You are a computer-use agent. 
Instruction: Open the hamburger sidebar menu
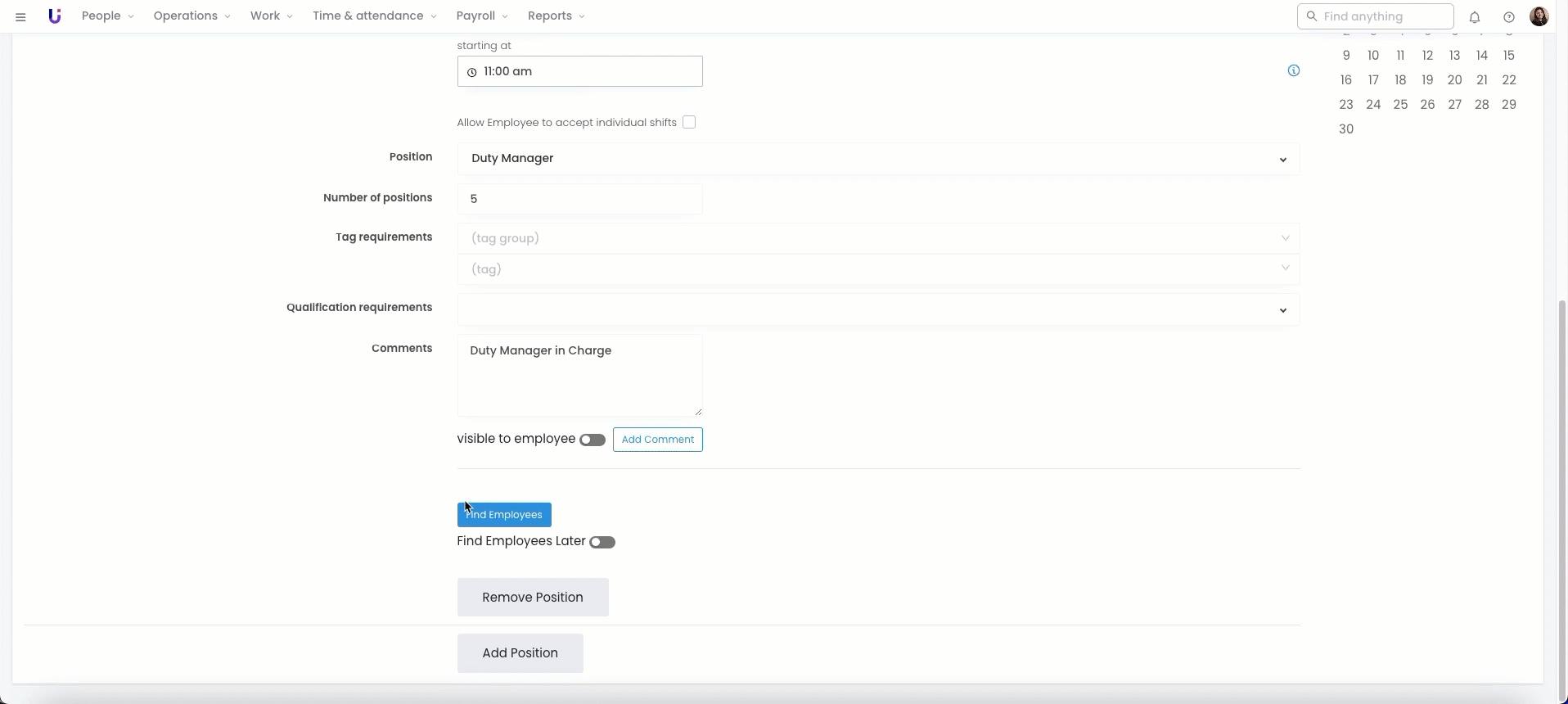click(x=21, y=16)
